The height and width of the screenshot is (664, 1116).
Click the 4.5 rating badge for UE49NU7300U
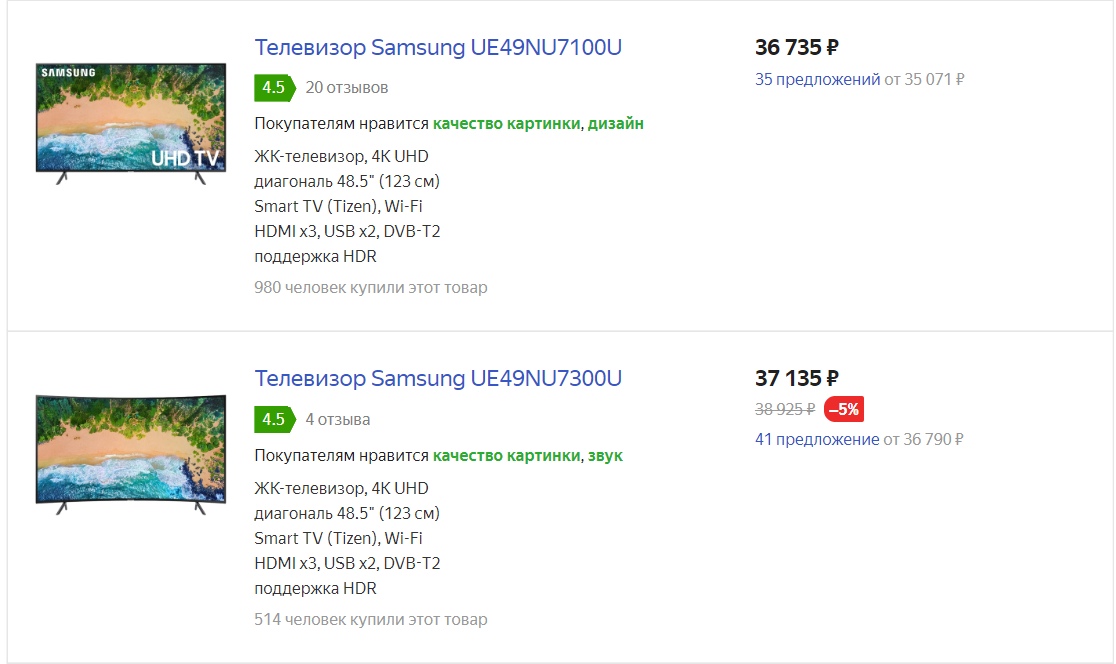point(273,419)
